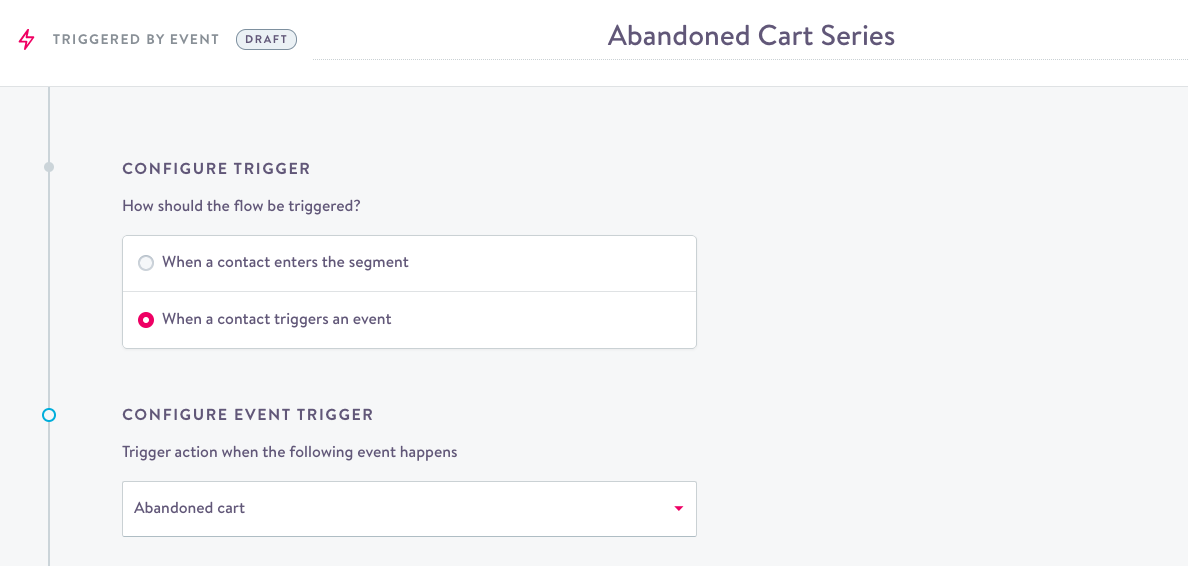1188x566 pixels.
Task: Click the pink dropdown arrow for Abandoned cart
Action: tap(679, 509)
